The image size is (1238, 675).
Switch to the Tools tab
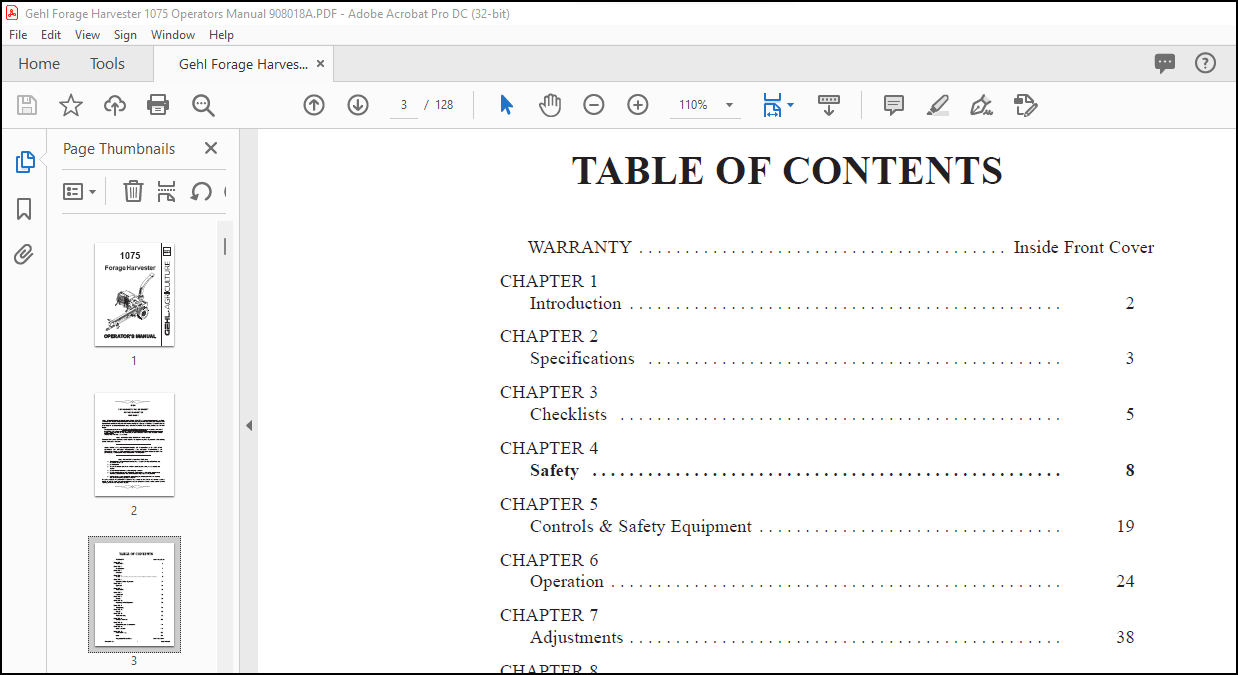pos(107,63)
